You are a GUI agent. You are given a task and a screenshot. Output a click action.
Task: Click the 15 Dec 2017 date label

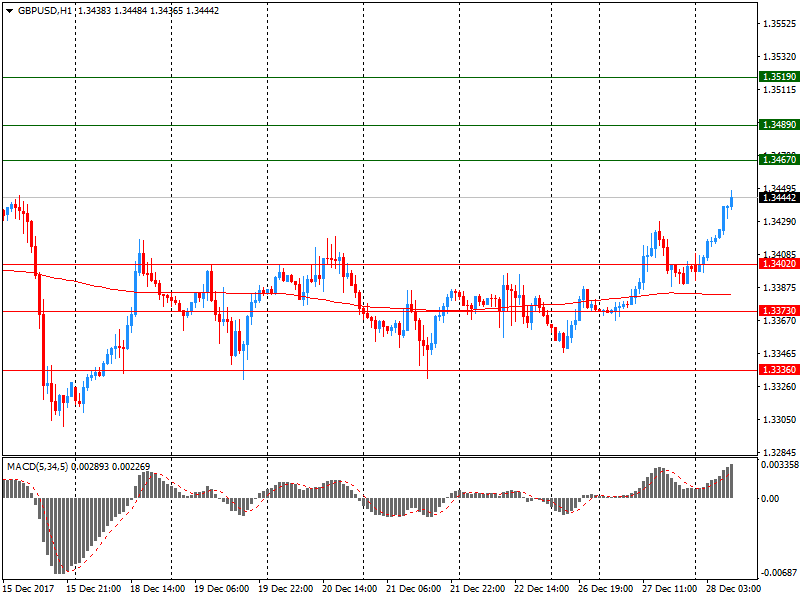click(x=30, y=590)
